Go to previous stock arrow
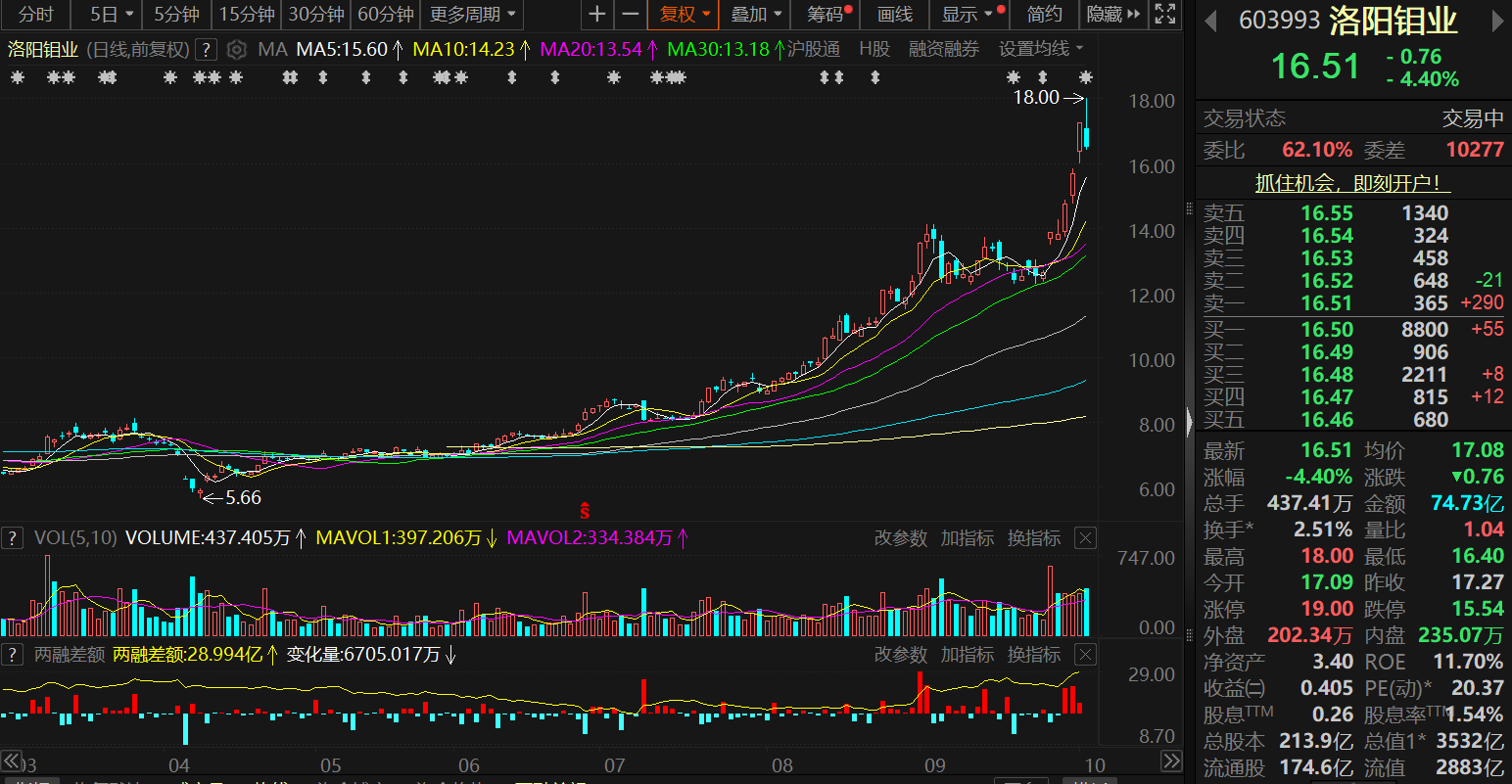This screenshot has height=784, width=1512. coord(1210,22)
